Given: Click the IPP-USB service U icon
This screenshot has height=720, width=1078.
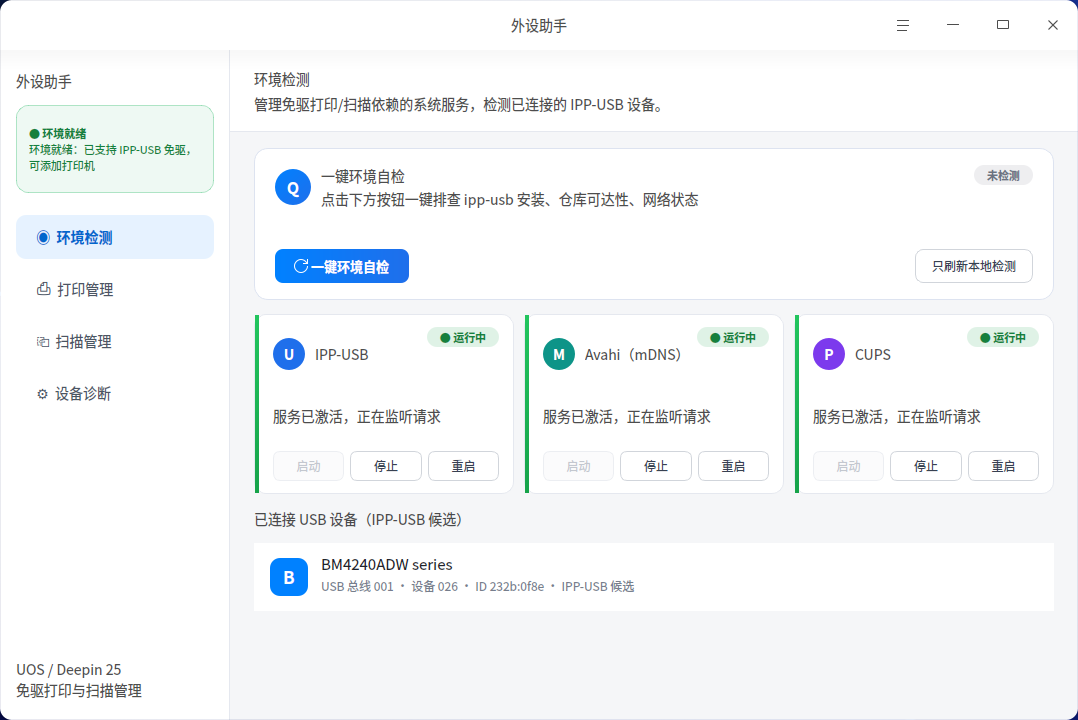Looking at the screenshot, I should click(x=289, y=354).
